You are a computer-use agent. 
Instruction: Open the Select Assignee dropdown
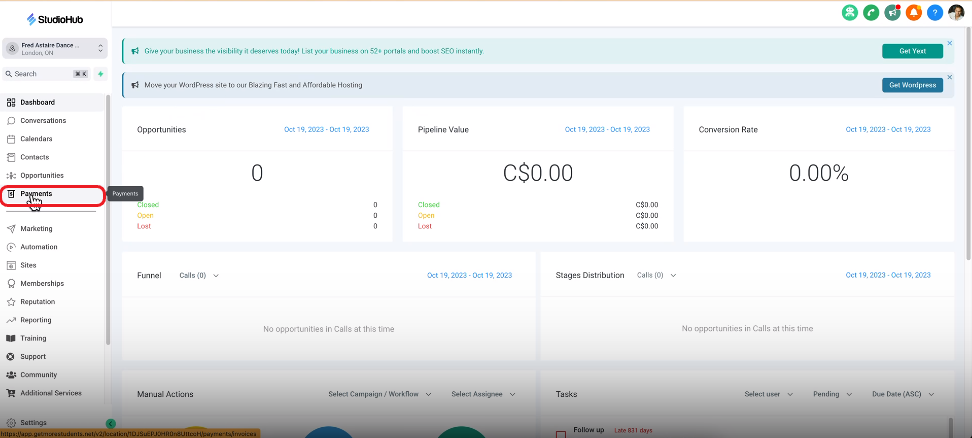pyautogui.click(x=484, y=394)
